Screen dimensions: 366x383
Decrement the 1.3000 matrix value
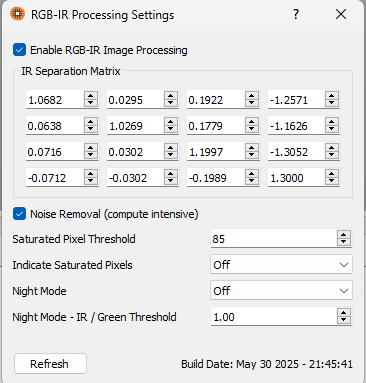[x=331, y=181]
